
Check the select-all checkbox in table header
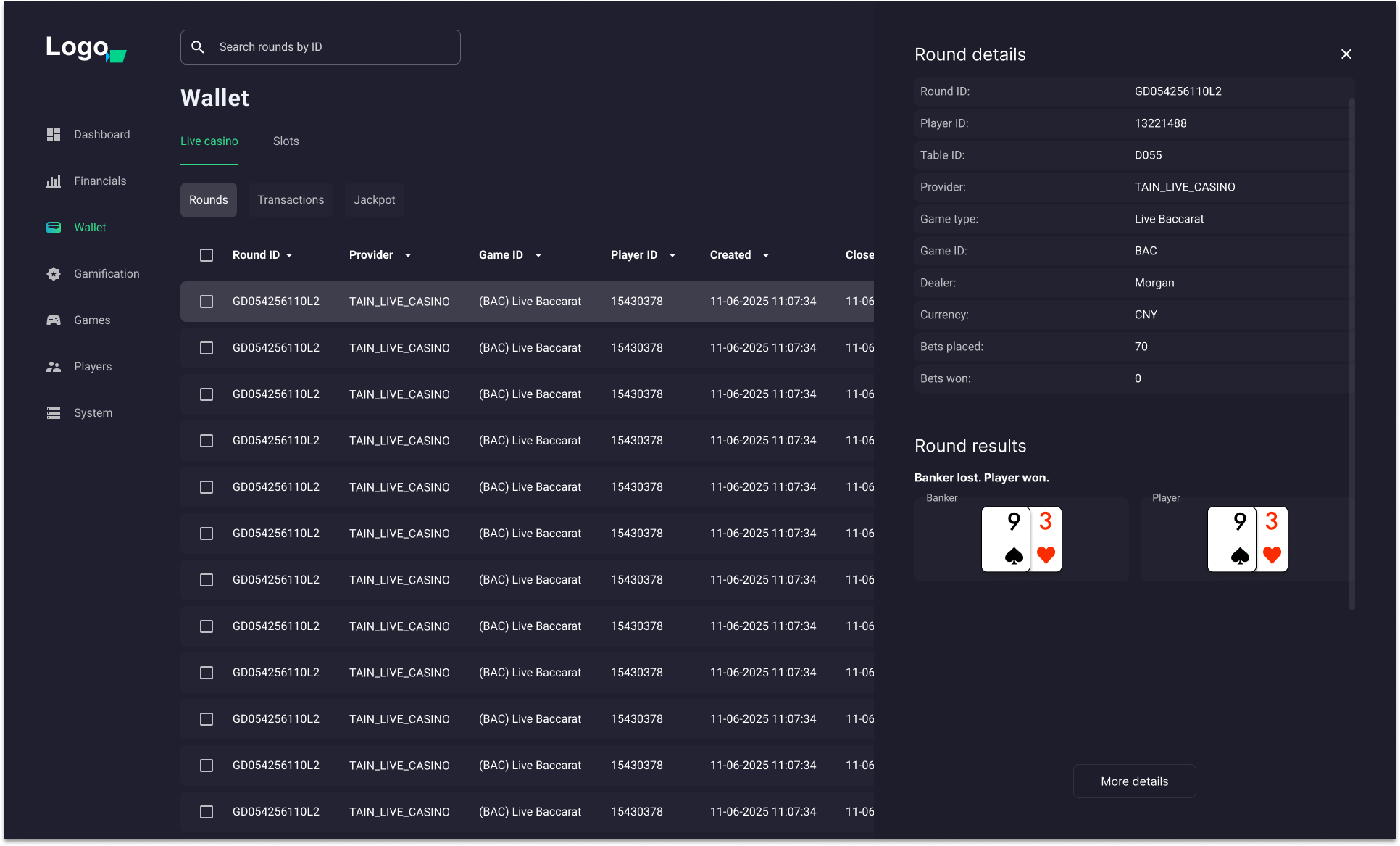[x=206, y=254]
